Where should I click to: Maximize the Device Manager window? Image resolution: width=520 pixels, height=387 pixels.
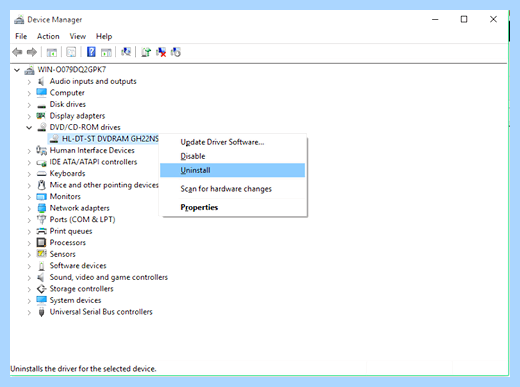tap(464, 19)
